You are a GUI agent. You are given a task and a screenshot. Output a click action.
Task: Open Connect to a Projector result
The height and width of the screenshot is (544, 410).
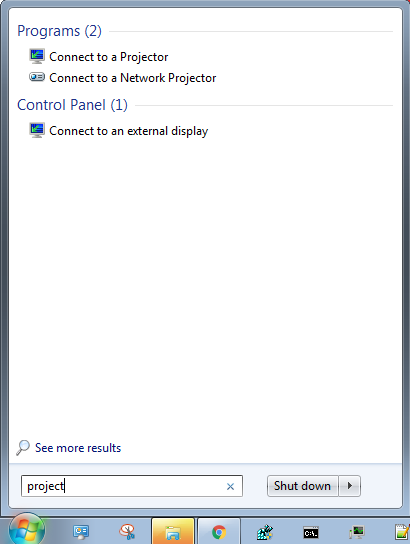(x=109, y=57)
